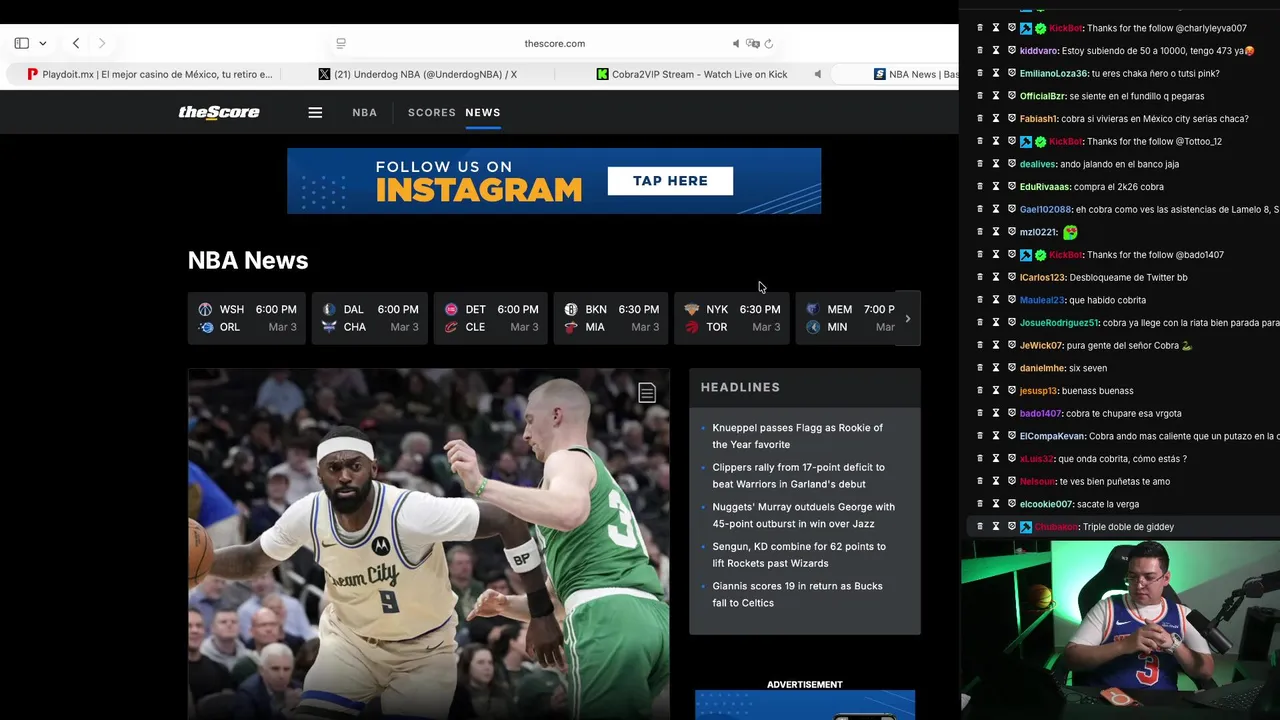Screen dimensions: 1280x720
Task: Delete kiddvaro's chat message with trash icon
Action: click(980, 50)
